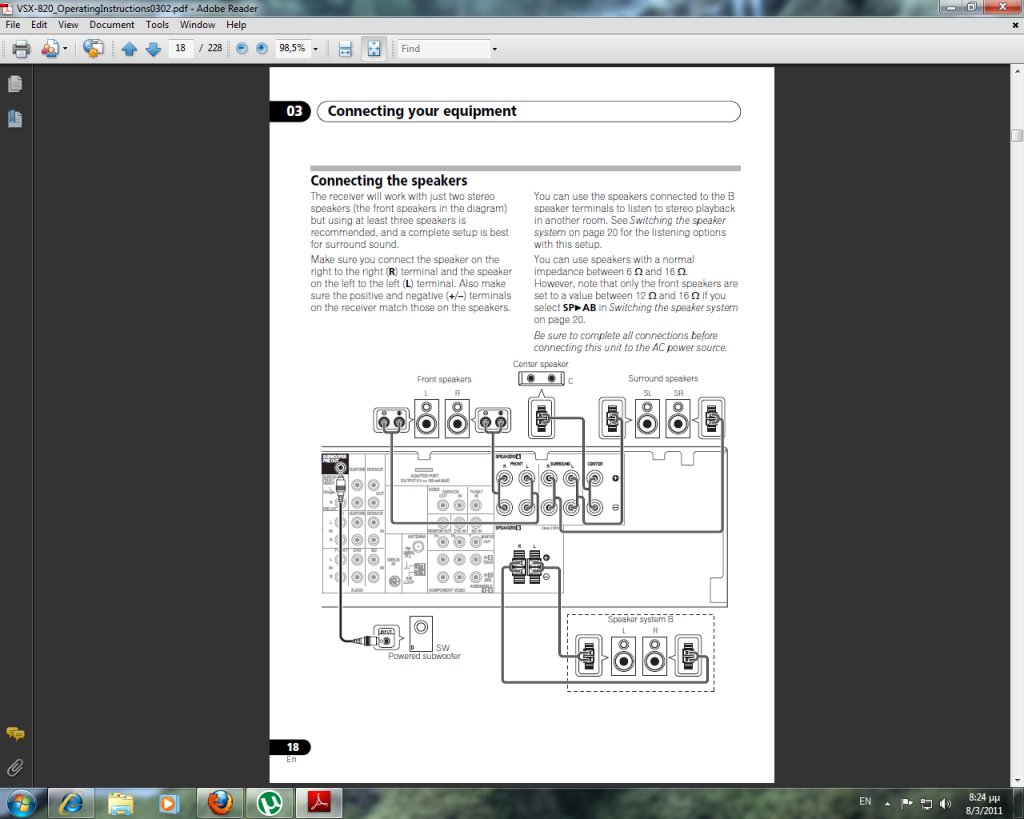
Task: Click the Print icon in toolbar
Action: (x=21, y=48)
